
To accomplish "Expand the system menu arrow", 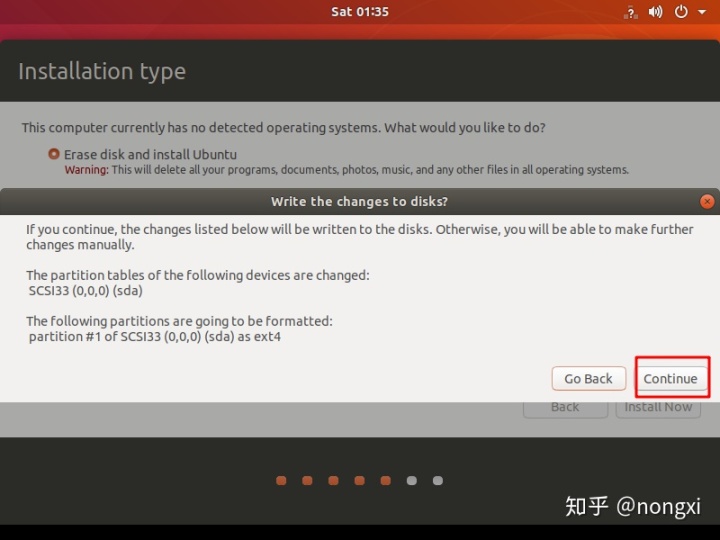I will pyautogui.click(x=702, y=12).
